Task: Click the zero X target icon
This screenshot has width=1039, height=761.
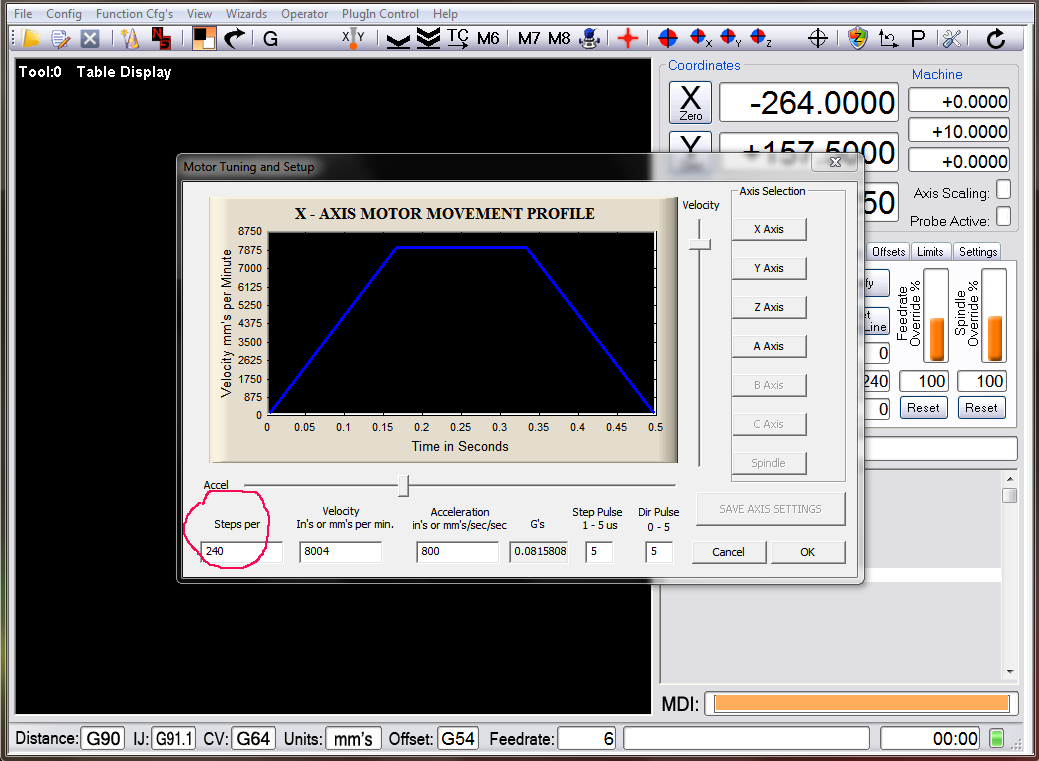Action: click(x=700, y=38)
